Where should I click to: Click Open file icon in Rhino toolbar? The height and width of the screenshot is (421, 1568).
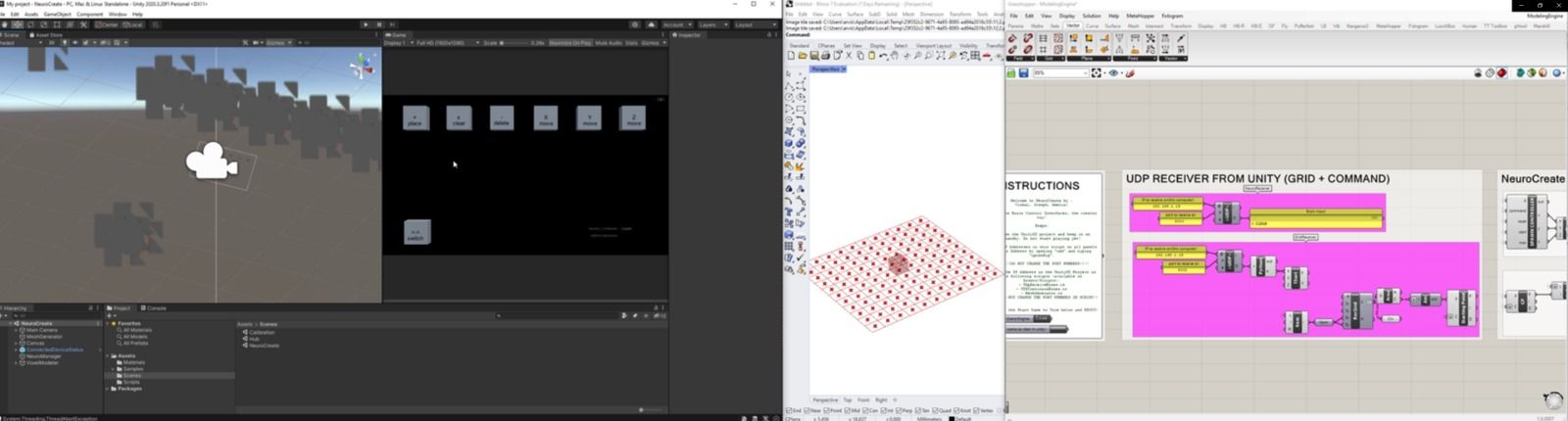(x=803, y=56)
